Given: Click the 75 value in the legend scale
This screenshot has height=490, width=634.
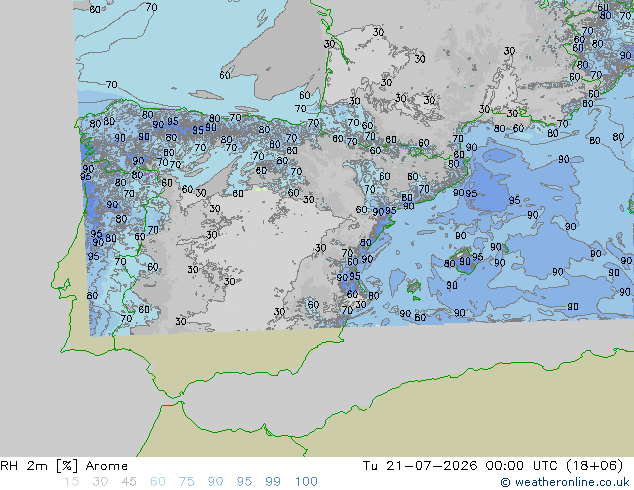Looking at the screenshot, I should click(x=186, y=482).
